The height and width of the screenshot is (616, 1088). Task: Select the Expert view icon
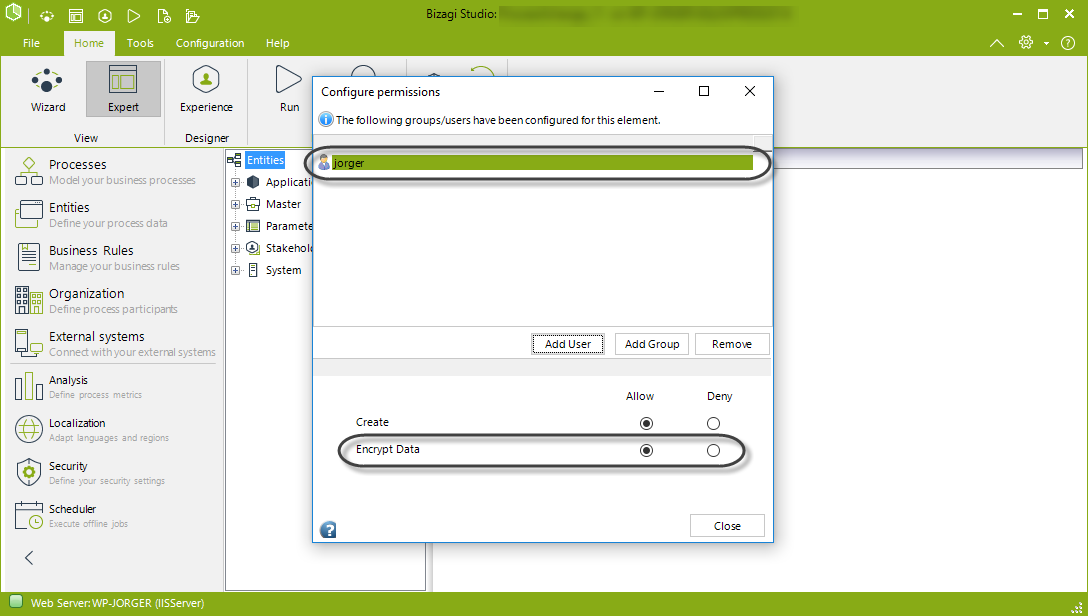click(124, 89)
